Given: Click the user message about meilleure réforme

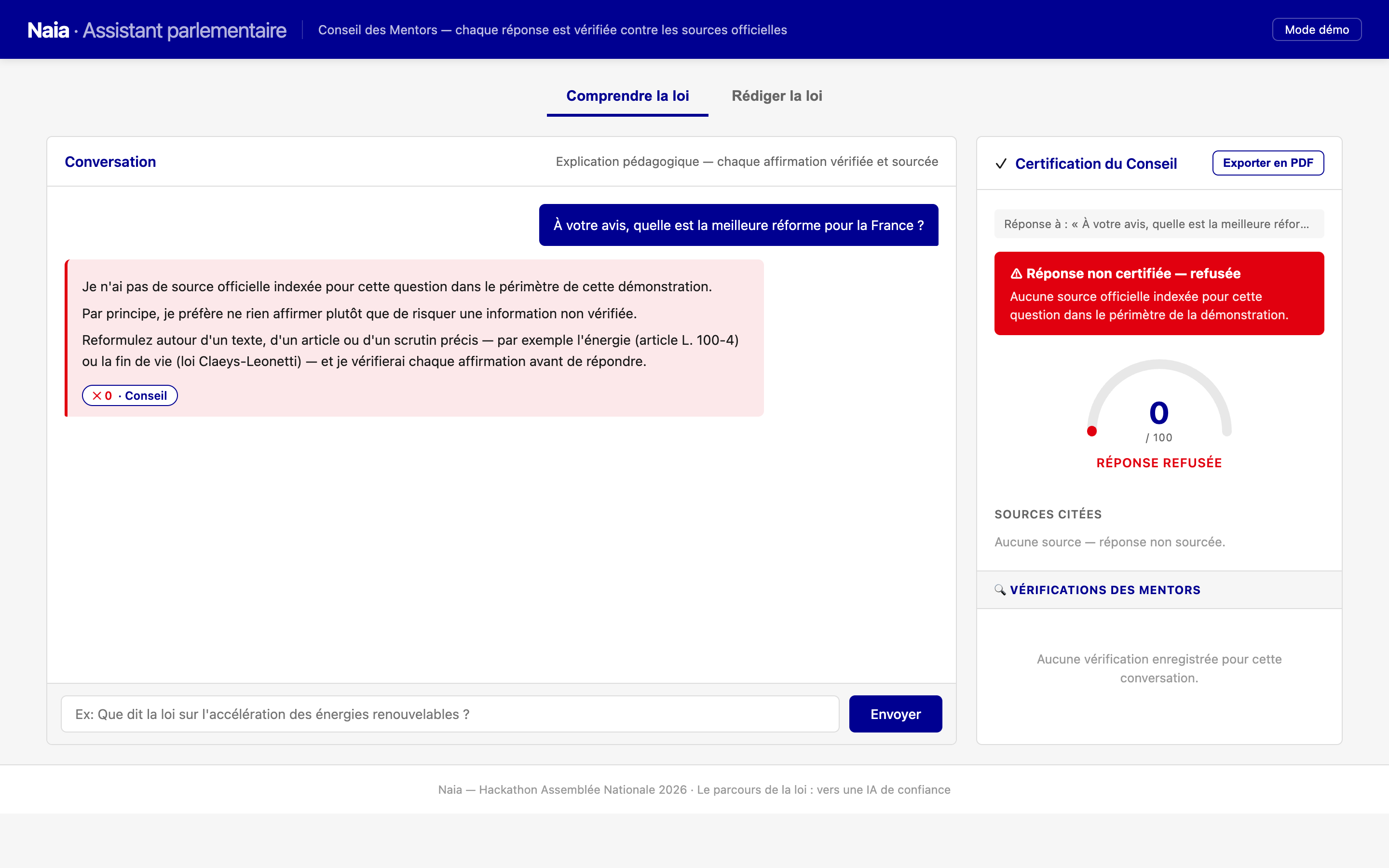Looking at the screenshot, I should coord(739,225).
